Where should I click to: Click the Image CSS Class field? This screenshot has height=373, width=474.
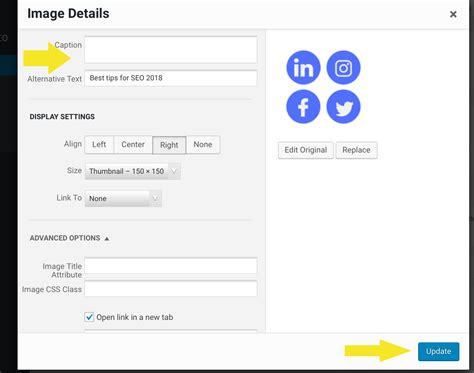click(171, 289)
